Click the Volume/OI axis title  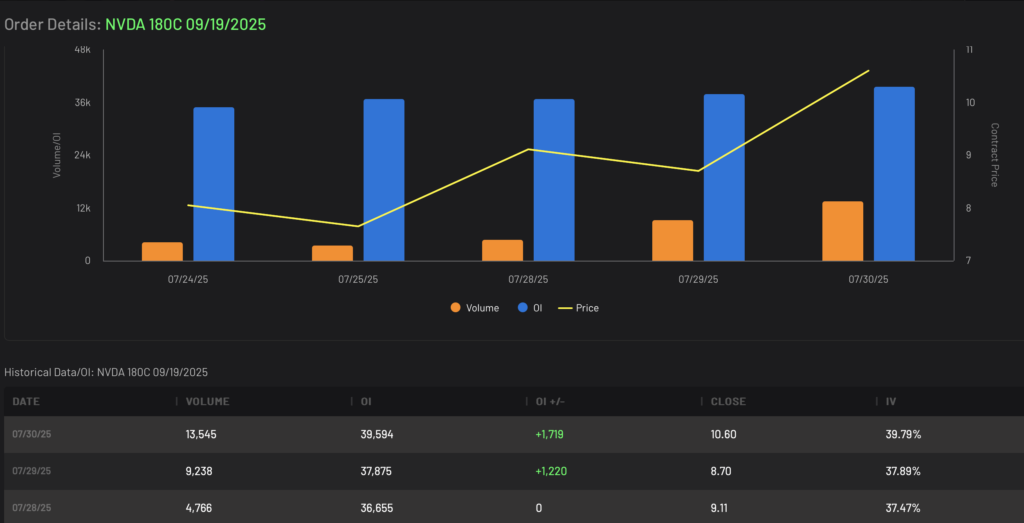click(57, 155)
